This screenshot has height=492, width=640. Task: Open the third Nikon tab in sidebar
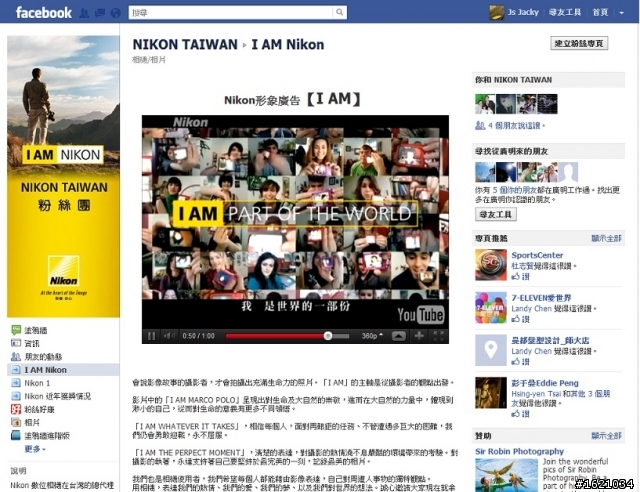51,396
